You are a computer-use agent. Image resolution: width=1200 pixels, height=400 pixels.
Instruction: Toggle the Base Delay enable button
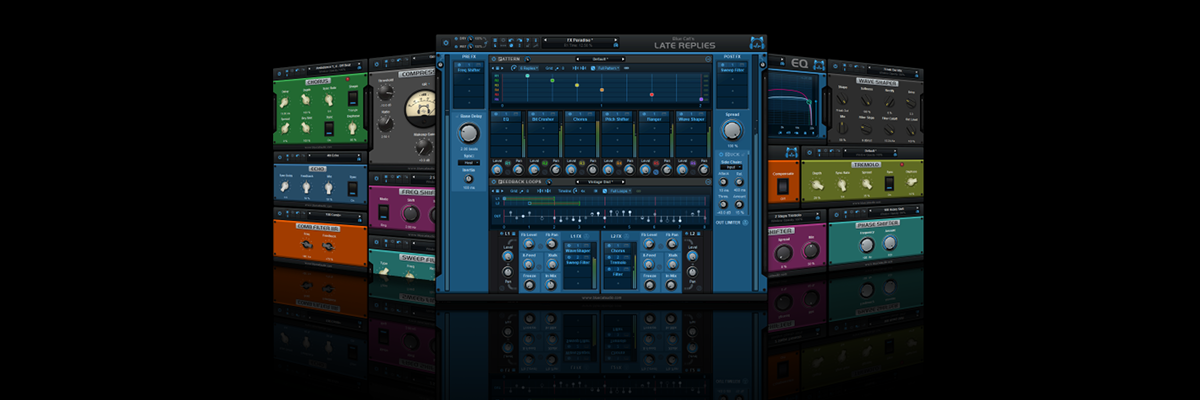[x=457, y=116]
